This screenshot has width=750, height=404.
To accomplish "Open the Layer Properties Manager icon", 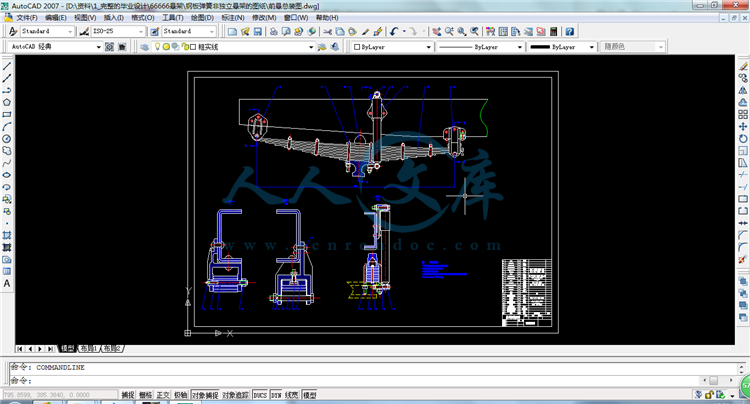I will [x=144, y=46].
